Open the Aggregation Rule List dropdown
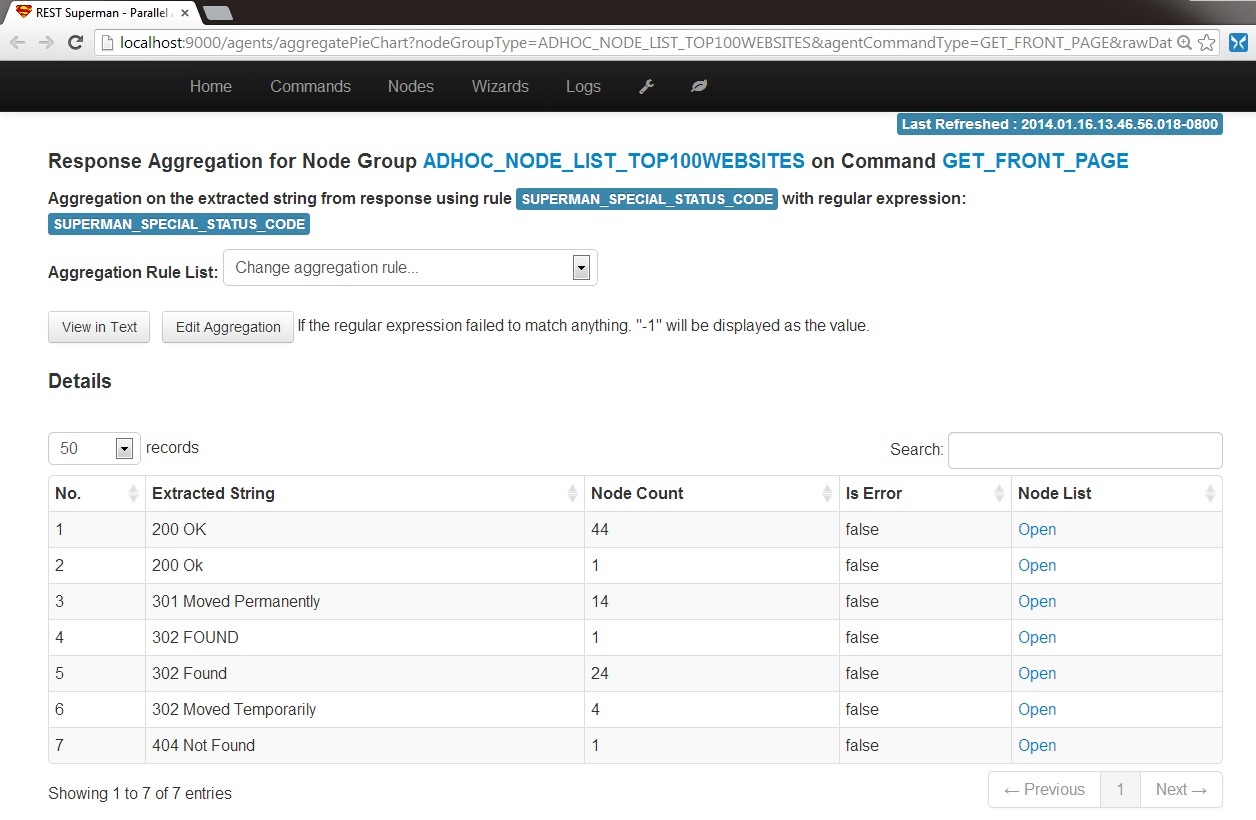1256x820 pixels. click(410, 268)
